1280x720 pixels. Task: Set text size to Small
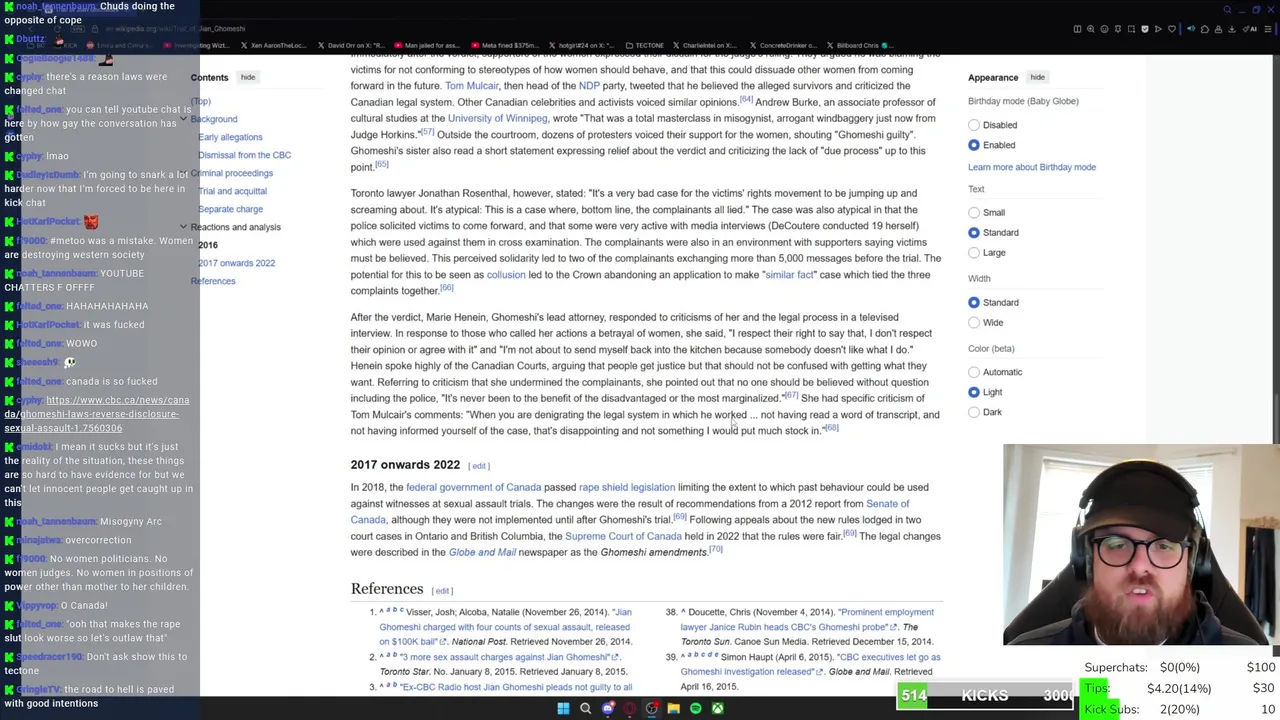(x=974, y=212)
